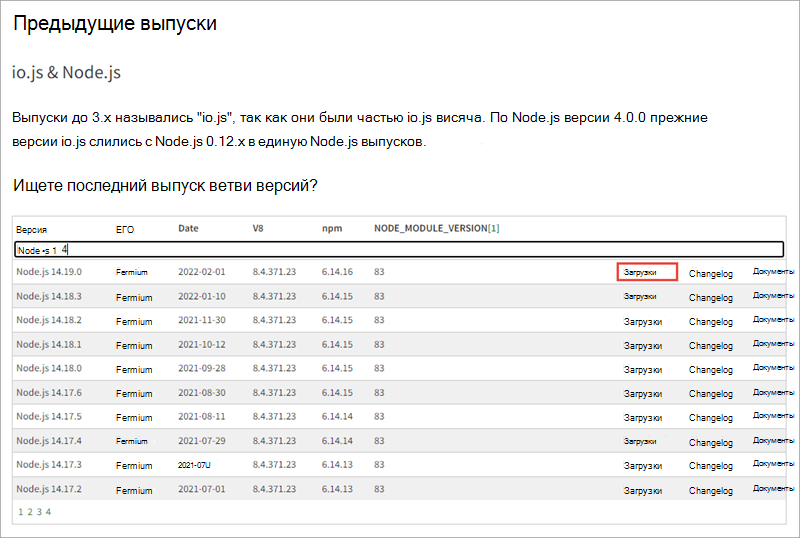Click date cell 2021-11-30

[202, 320]
